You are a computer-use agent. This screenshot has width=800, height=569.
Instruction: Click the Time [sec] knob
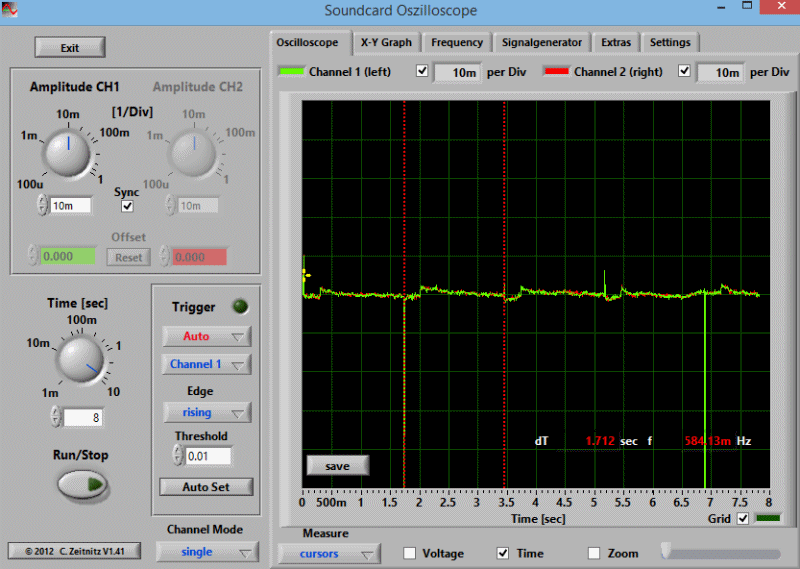point(81,359)
